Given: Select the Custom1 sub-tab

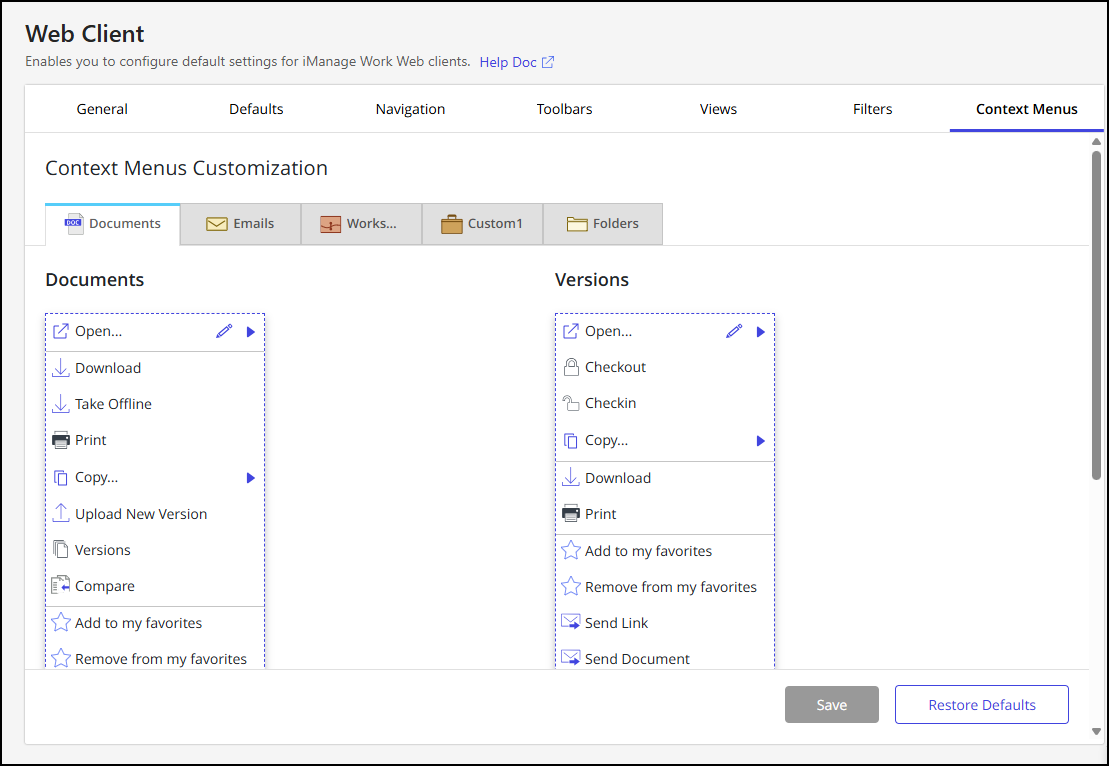Looking at the screenshot, I should click(482, 224).
